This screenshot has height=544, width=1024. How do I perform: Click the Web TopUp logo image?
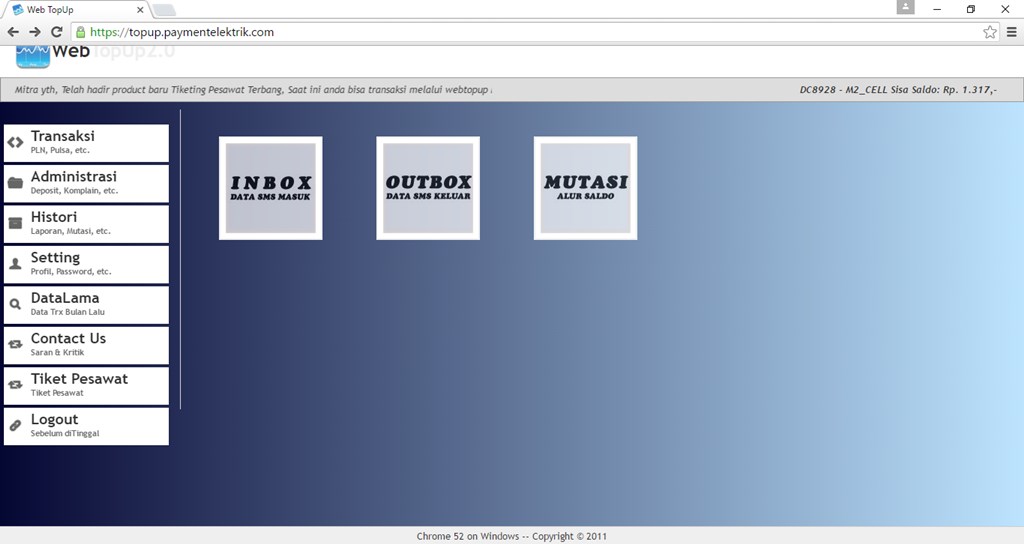click(33, 55)
